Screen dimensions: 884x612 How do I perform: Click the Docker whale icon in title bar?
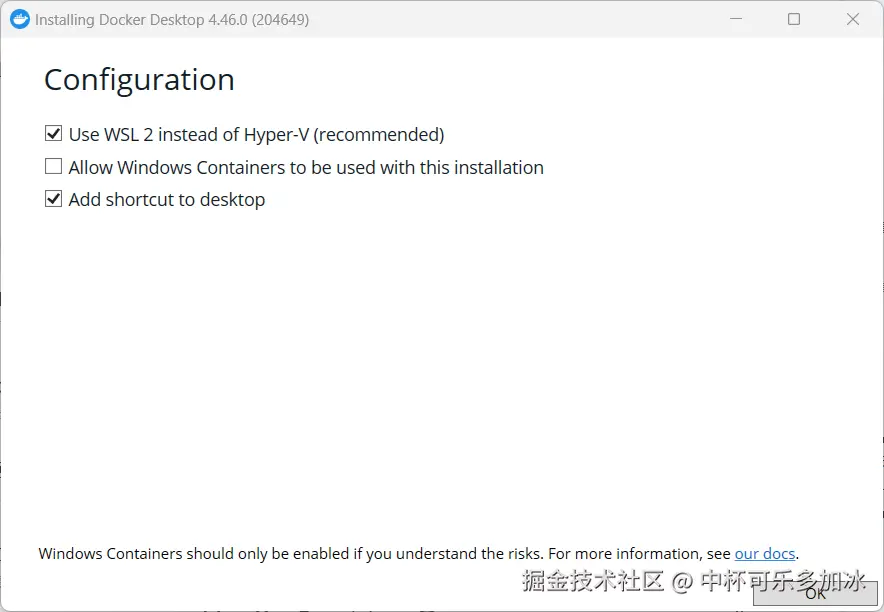pyautogui.click(x=20, y=19)
